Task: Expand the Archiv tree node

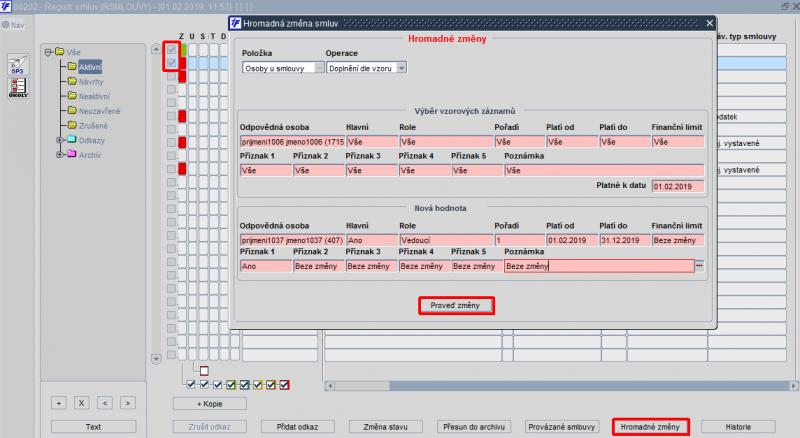Action: click(x=60, y=154)
